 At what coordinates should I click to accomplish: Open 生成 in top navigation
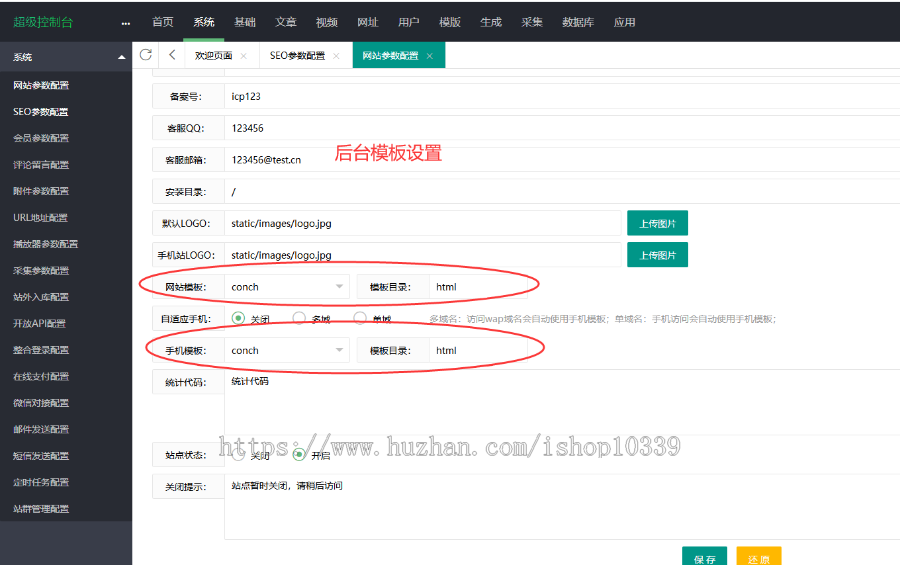tap(491, 22)
